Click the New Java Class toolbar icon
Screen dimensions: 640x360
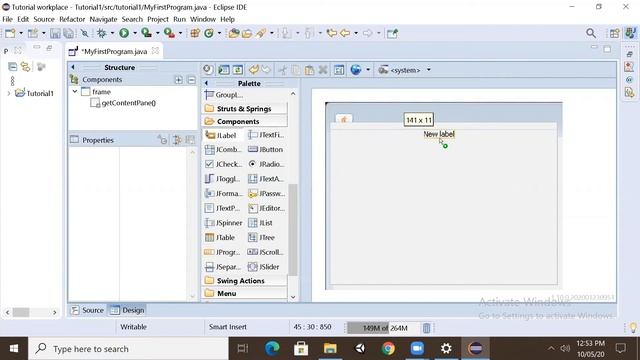209,33
